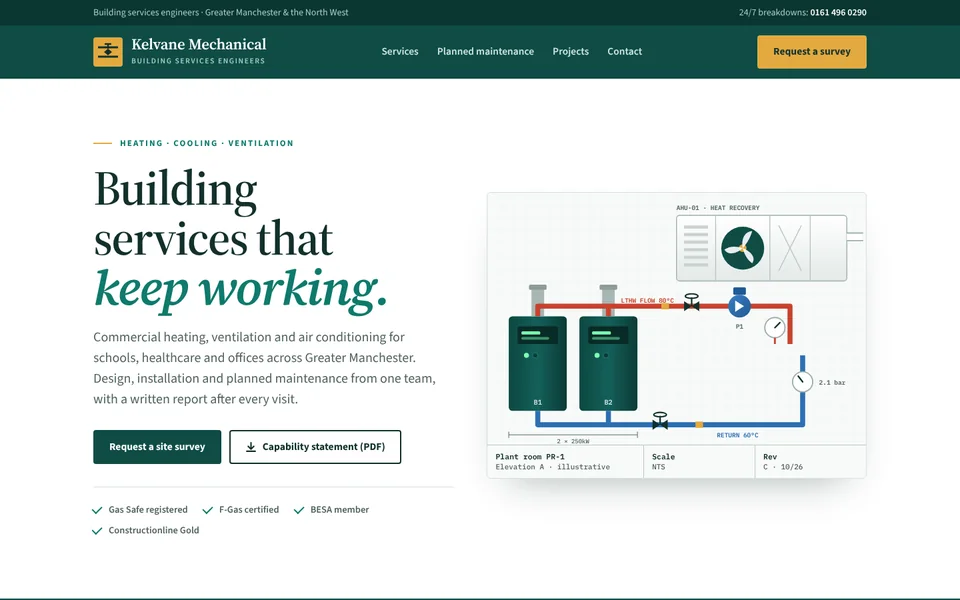Click the Kelvane Mechanical logo icon
This screenshot has width=960, height=600.
[108, 51]
